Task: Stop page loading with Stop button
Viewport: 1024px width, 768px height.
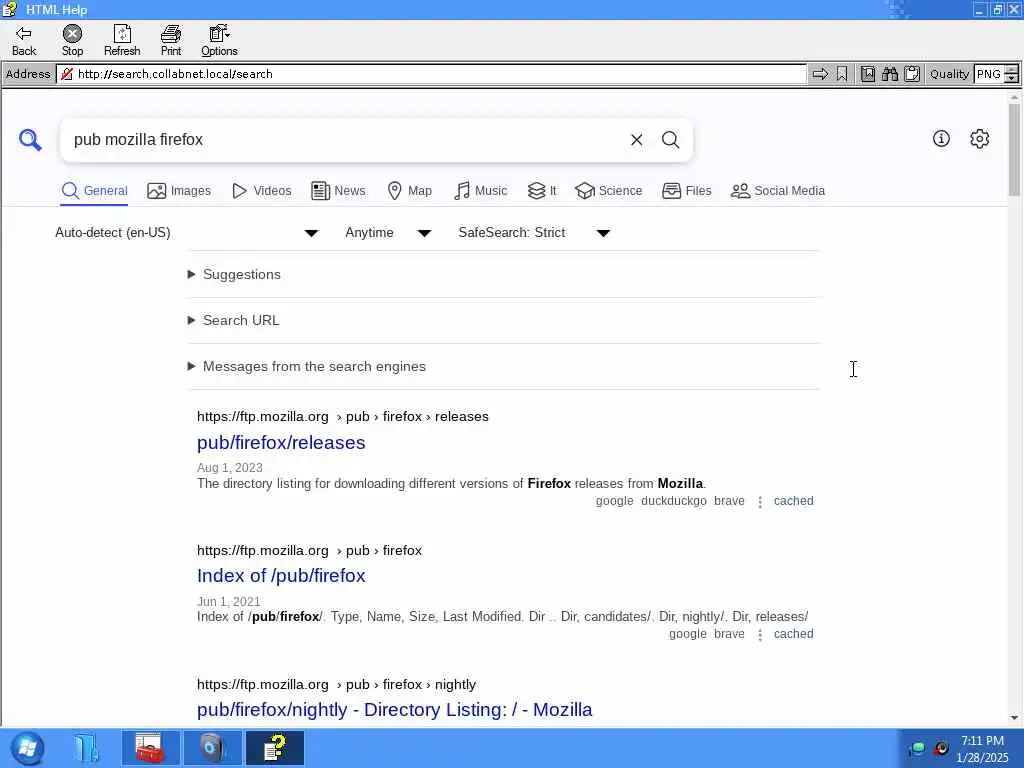Action: [72, 40]
